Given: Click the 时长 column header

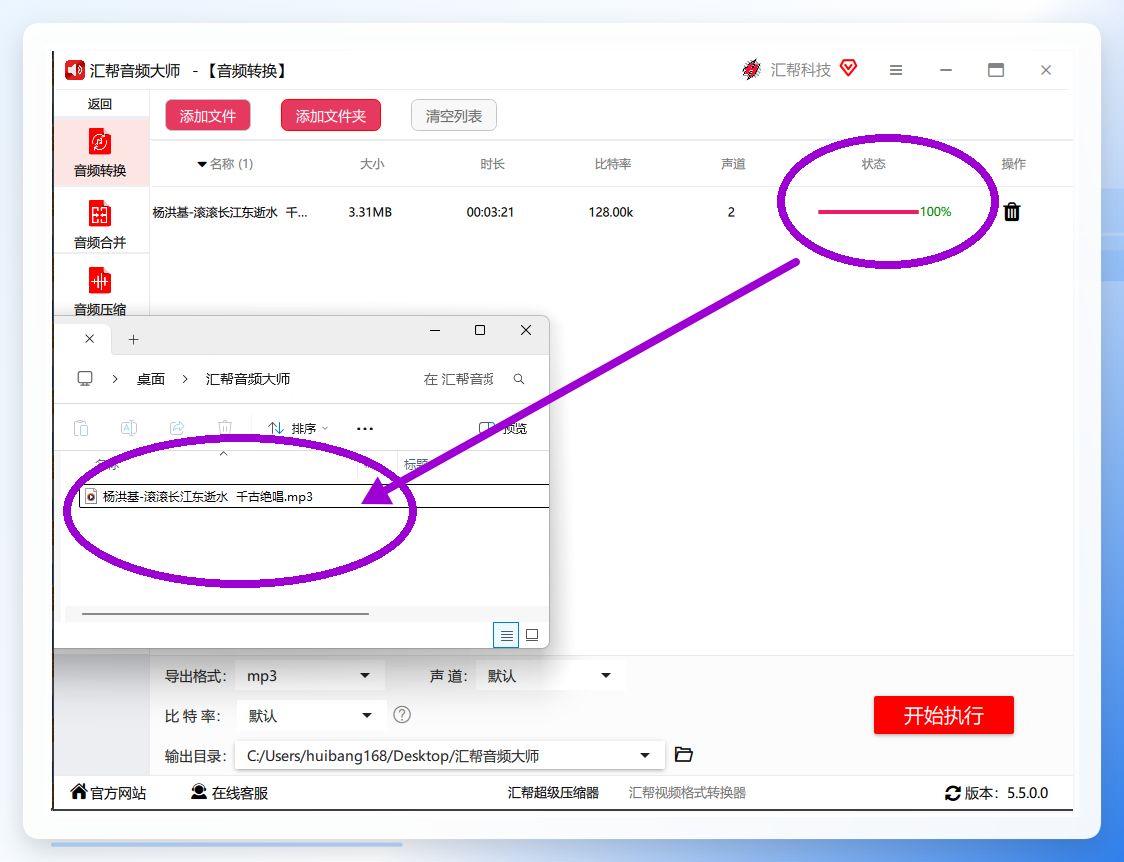Looking at the screenshot, I should click(x=492, y=164).
